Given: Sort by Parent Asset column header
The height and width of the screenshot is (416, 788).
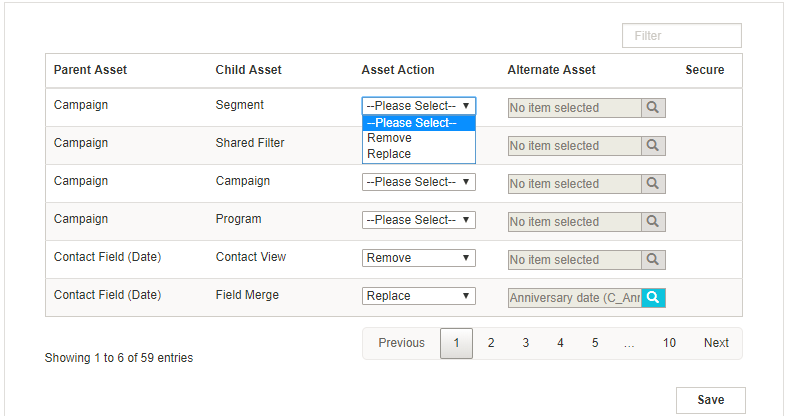Looking at the screenshot, I should (90, 70).
